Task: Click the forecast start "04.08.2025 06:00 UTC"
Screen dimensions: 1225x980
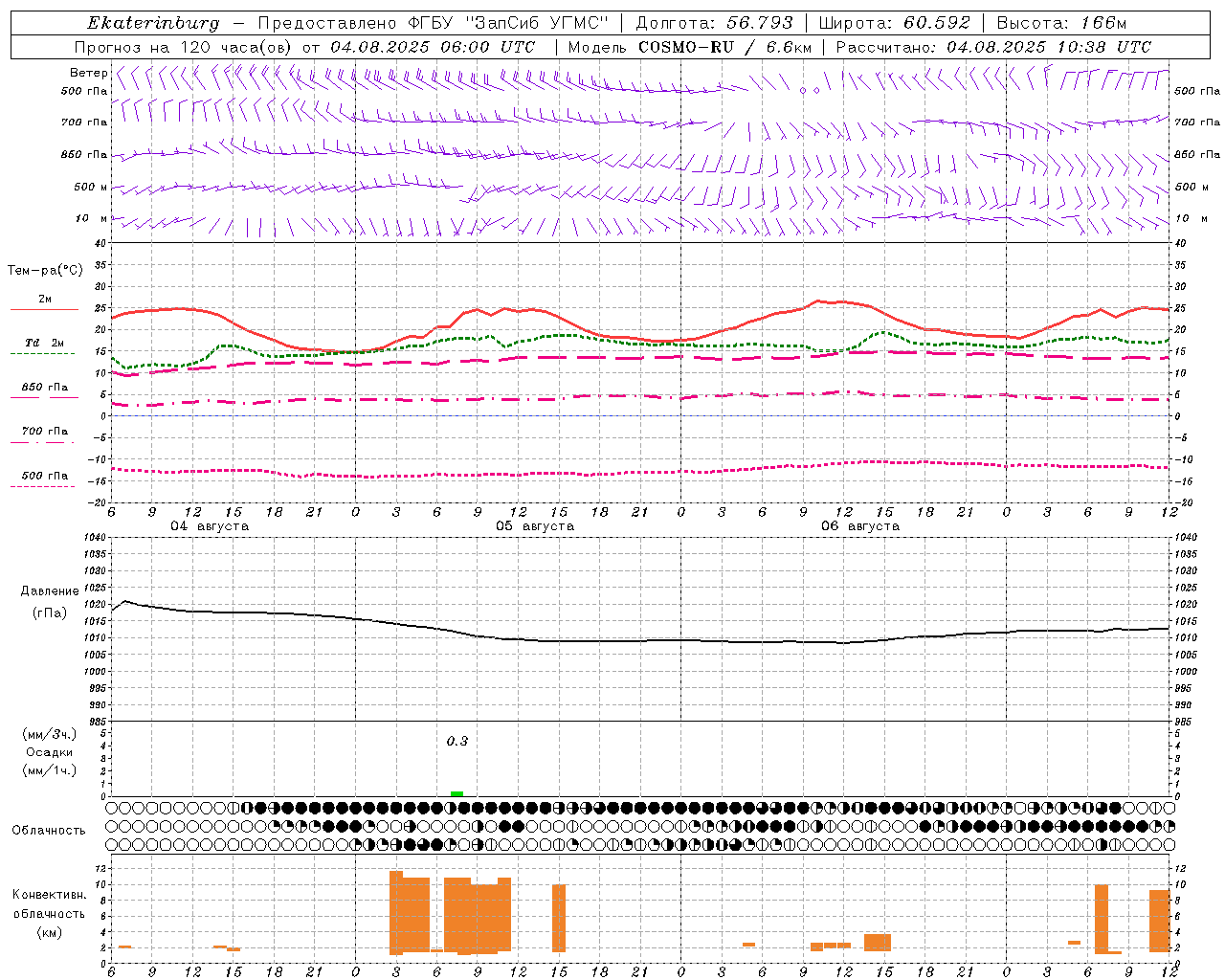Action: (x=433, y=47)
